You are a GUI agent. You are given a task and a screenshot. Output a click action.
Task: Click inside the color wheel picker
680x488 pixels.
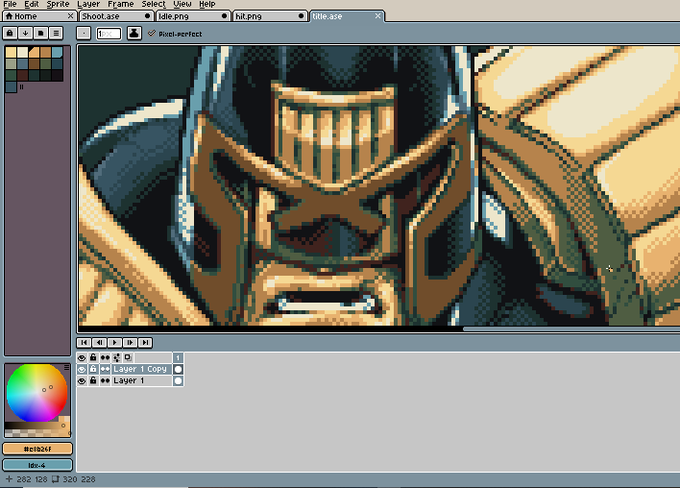tap(37, 393)
